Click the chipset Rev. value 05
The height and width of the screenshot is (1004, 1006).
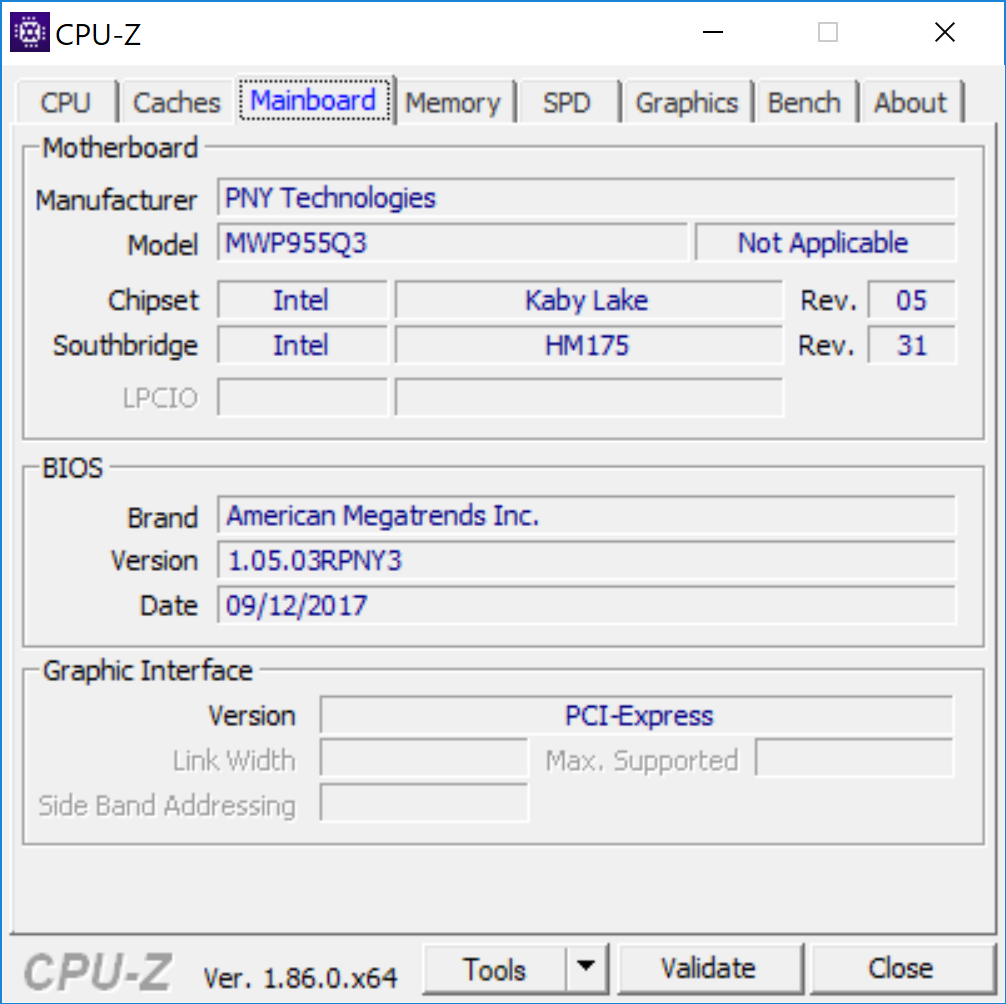click(x=912, y=300)
